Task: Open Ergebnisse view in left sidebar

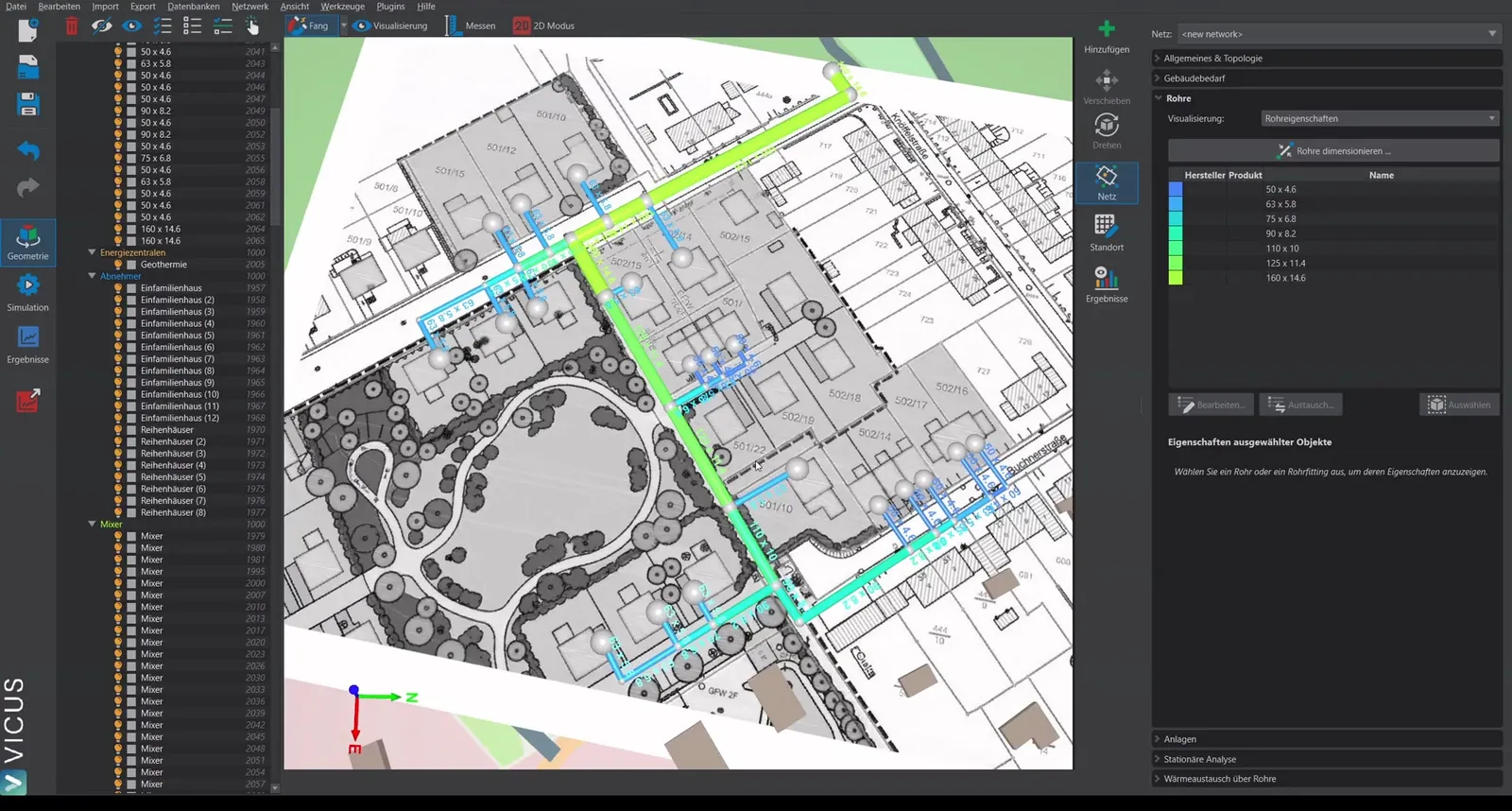Action: tap(28, 345)
